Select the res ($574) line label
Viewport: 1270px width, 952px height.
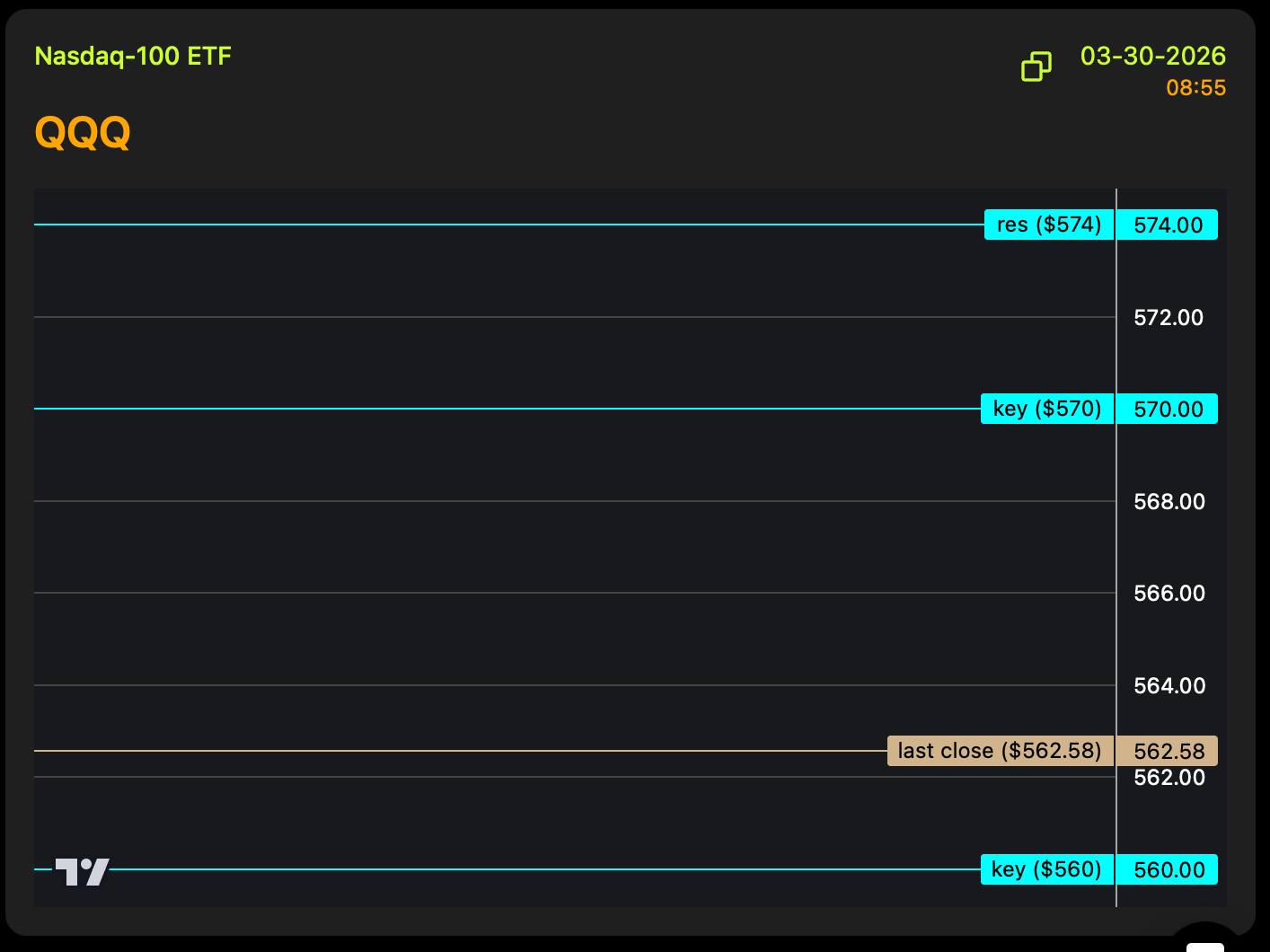pos(1048,225)
